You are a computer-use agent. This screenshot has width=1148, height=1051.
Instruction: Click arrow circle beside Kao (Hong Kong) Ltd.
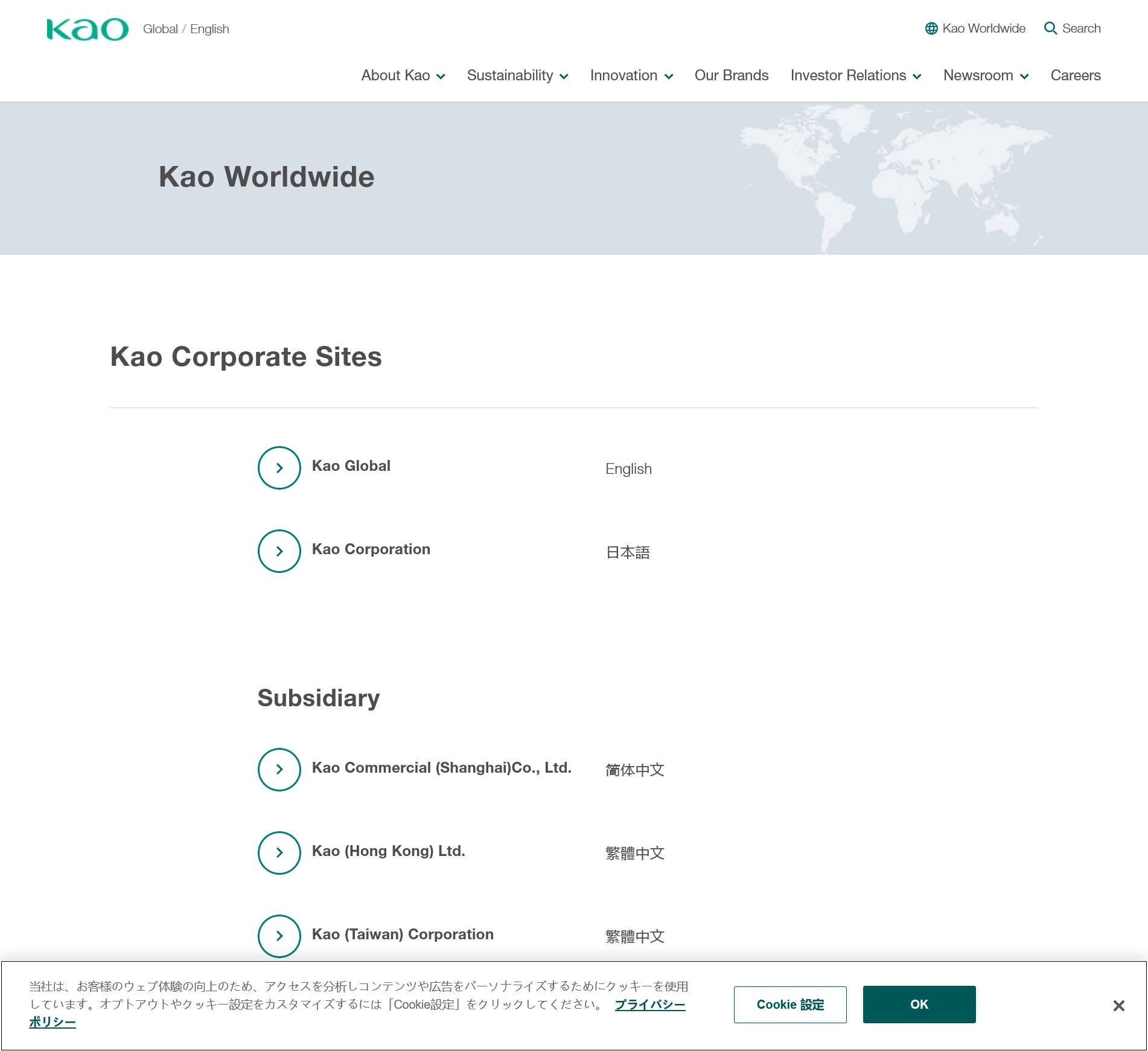(x=279, y=853)
